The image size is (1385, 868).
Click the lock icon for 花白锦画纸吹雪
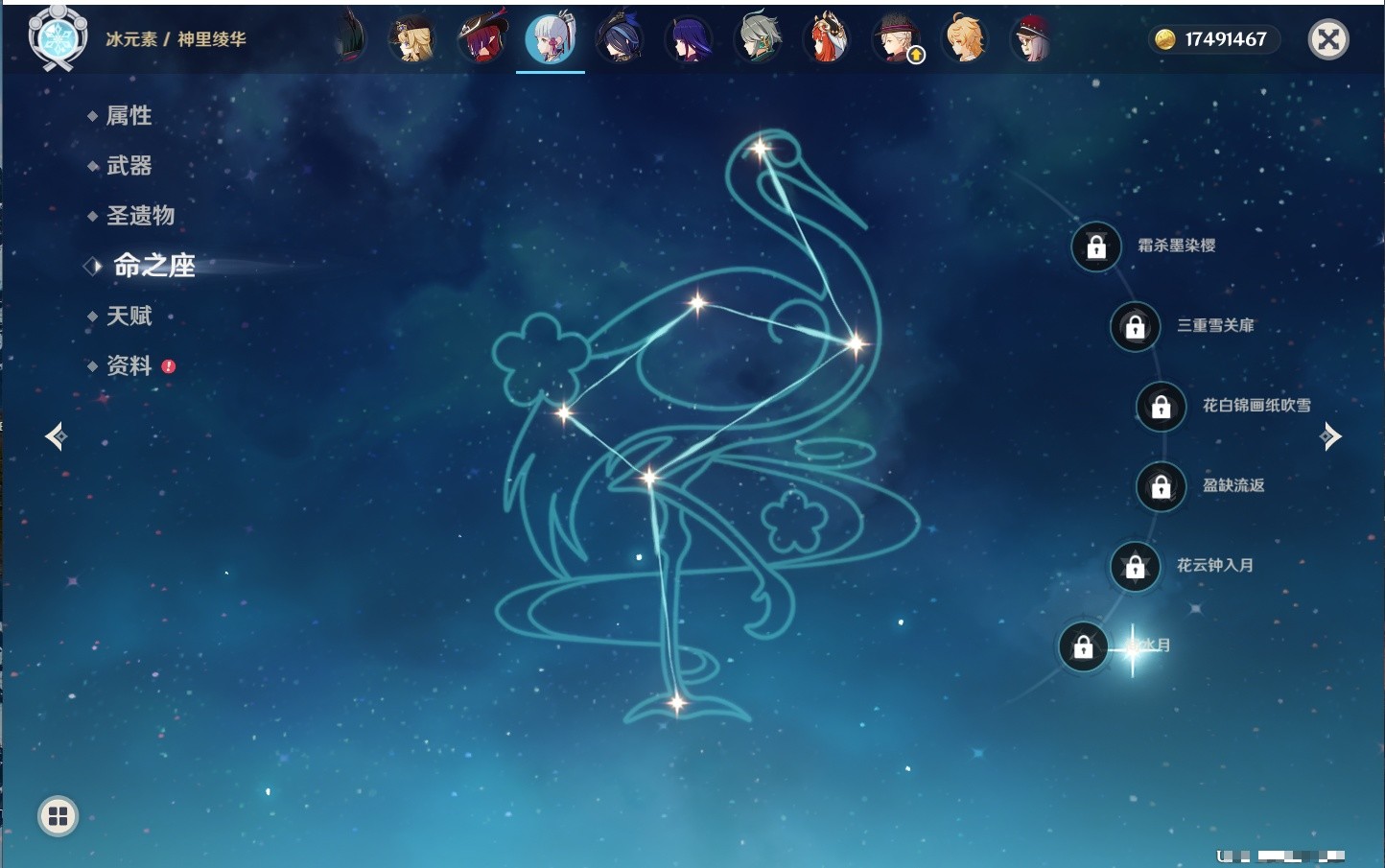tap(1161, 406)
